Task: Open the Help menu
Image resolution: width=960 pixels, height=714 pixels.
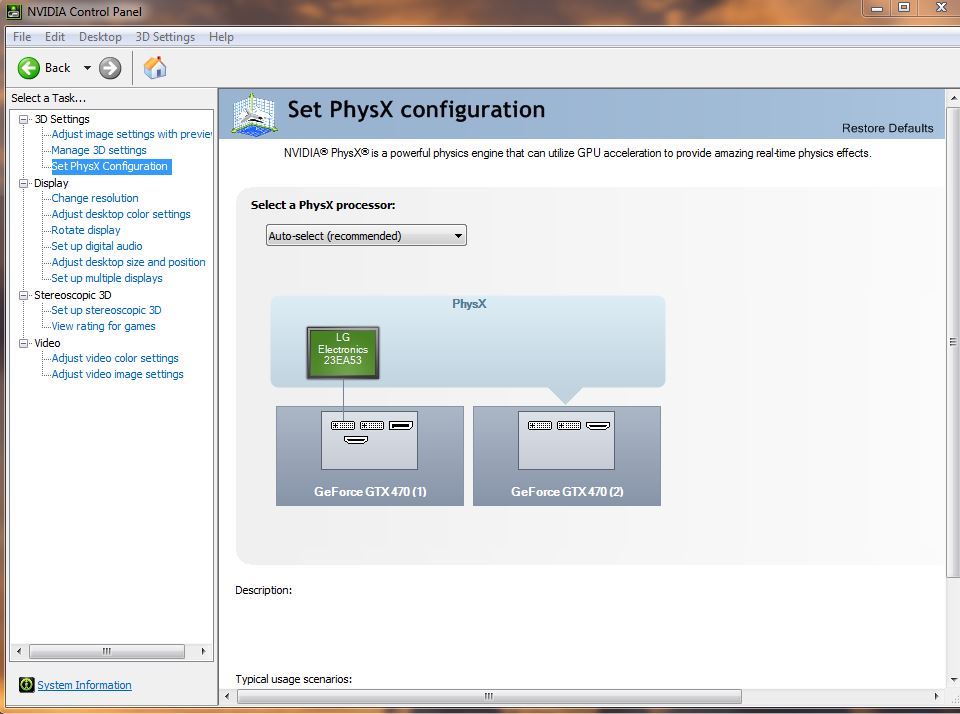Action: pos(221,37)
